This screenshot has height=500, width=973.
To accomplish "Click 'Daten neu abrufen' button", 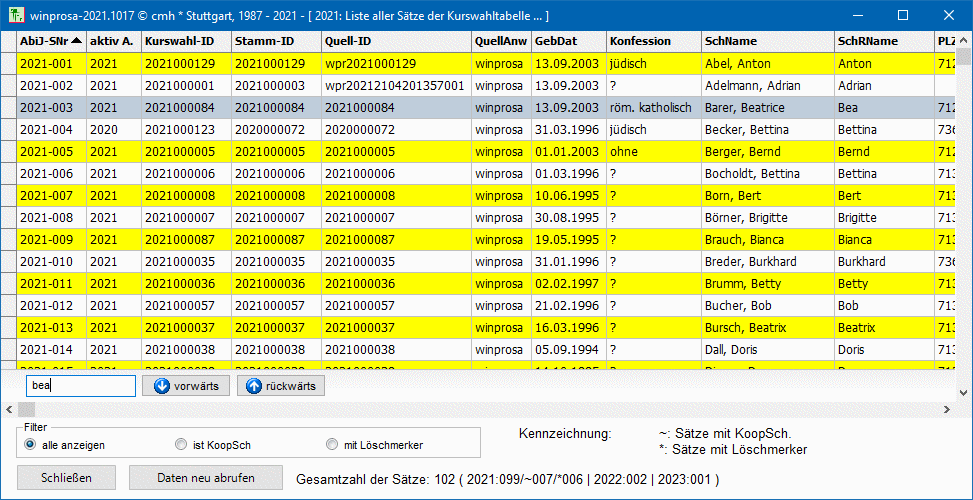I will pos(205,478).
